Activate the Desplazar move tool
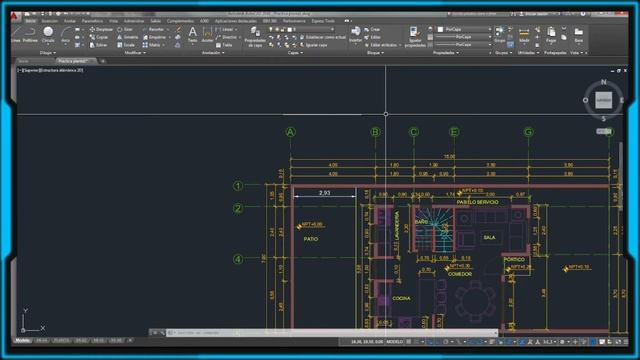This screenshot has height=360, width=640. (x=101, y=29)
